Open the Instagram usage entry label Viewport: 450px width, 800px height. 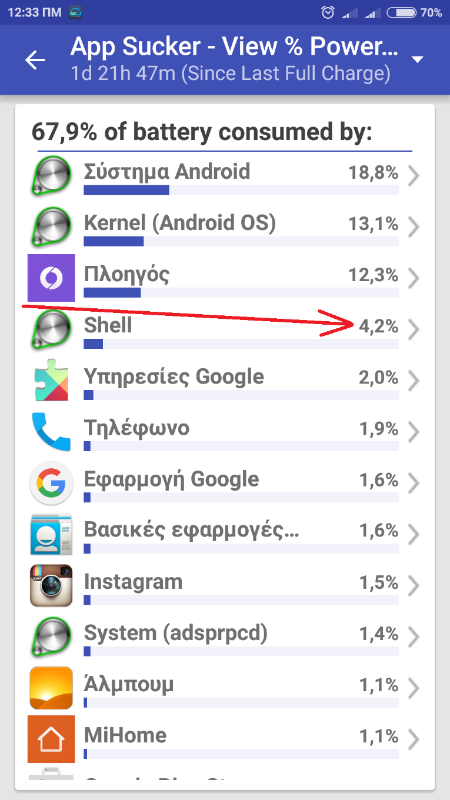[x=133, y=582]
